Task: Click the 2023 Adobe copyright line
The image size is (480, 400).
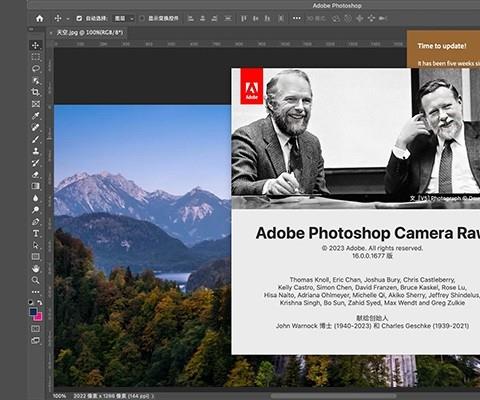Action: (x=372, y=248)
